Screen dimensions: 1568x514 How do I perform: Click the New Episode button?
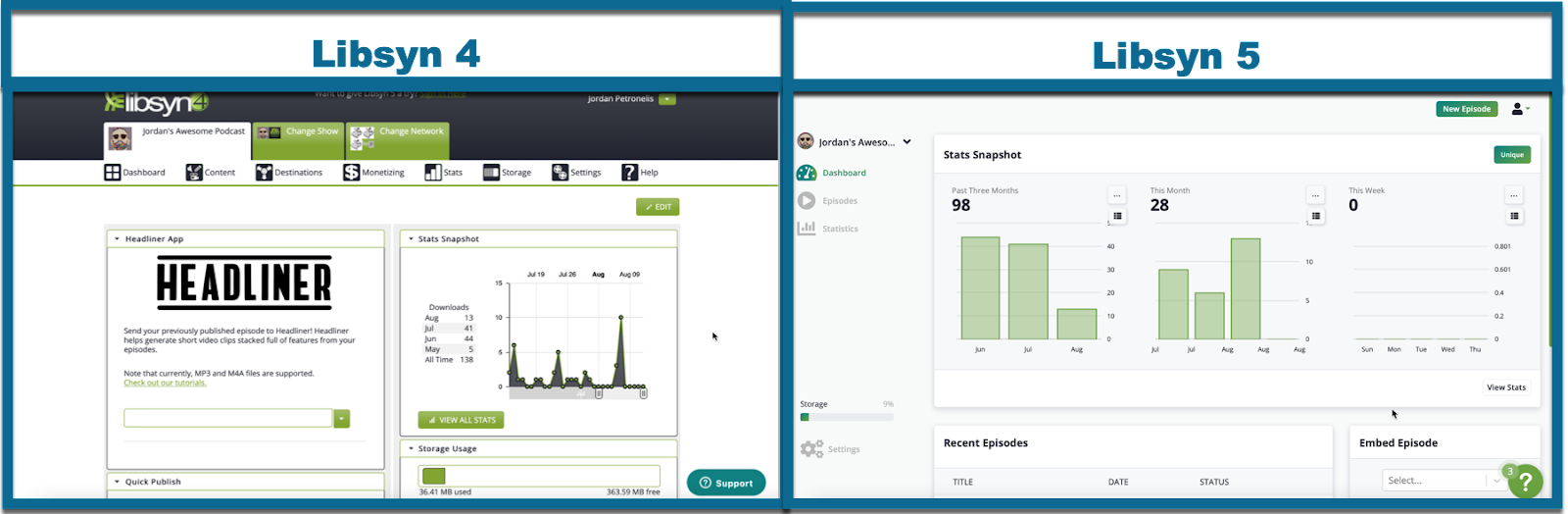coord(1466,109)
